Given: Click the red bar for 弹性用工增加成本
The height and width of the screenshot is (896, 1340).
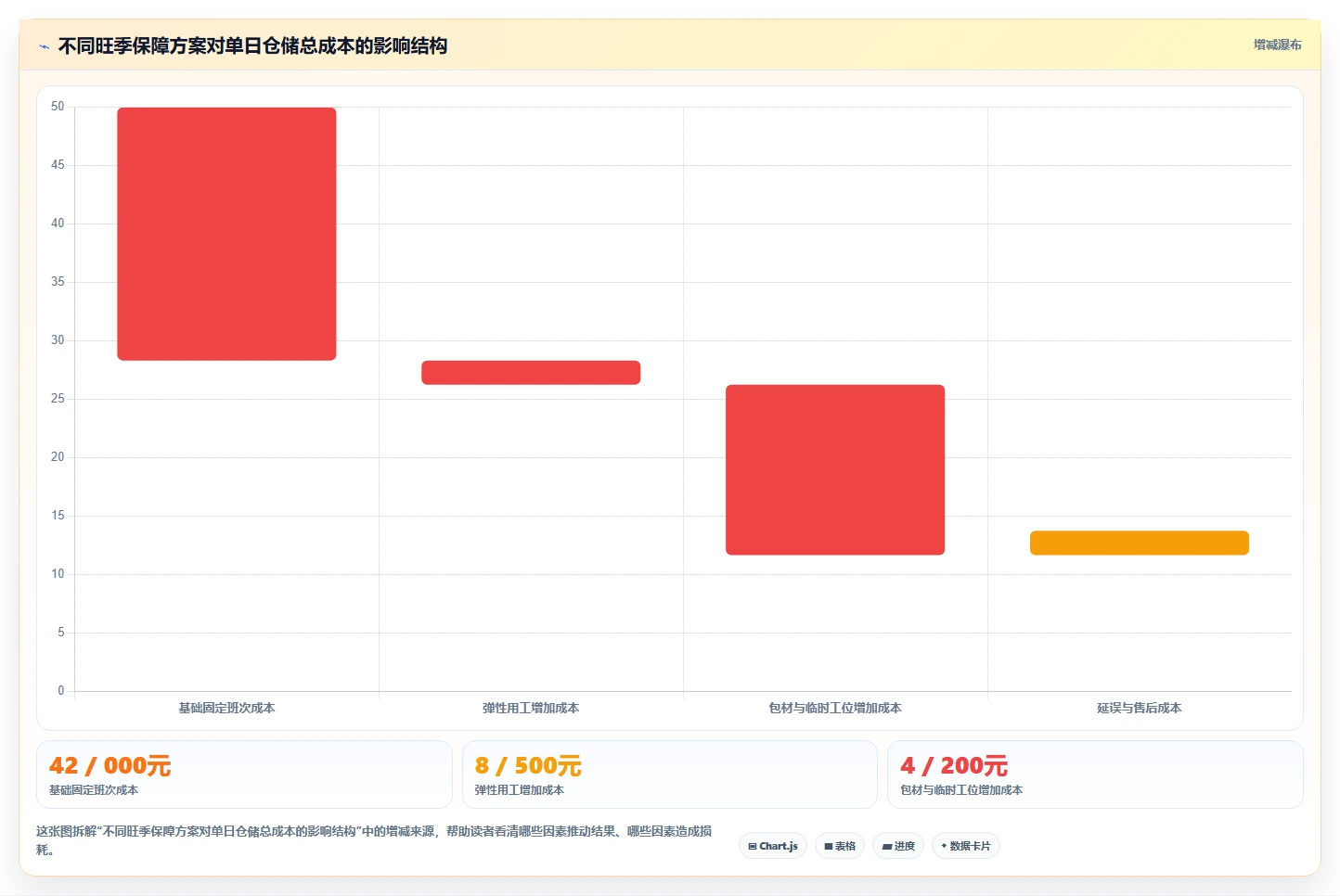Looking at the screenshot, I should click(x=531, y=373).
